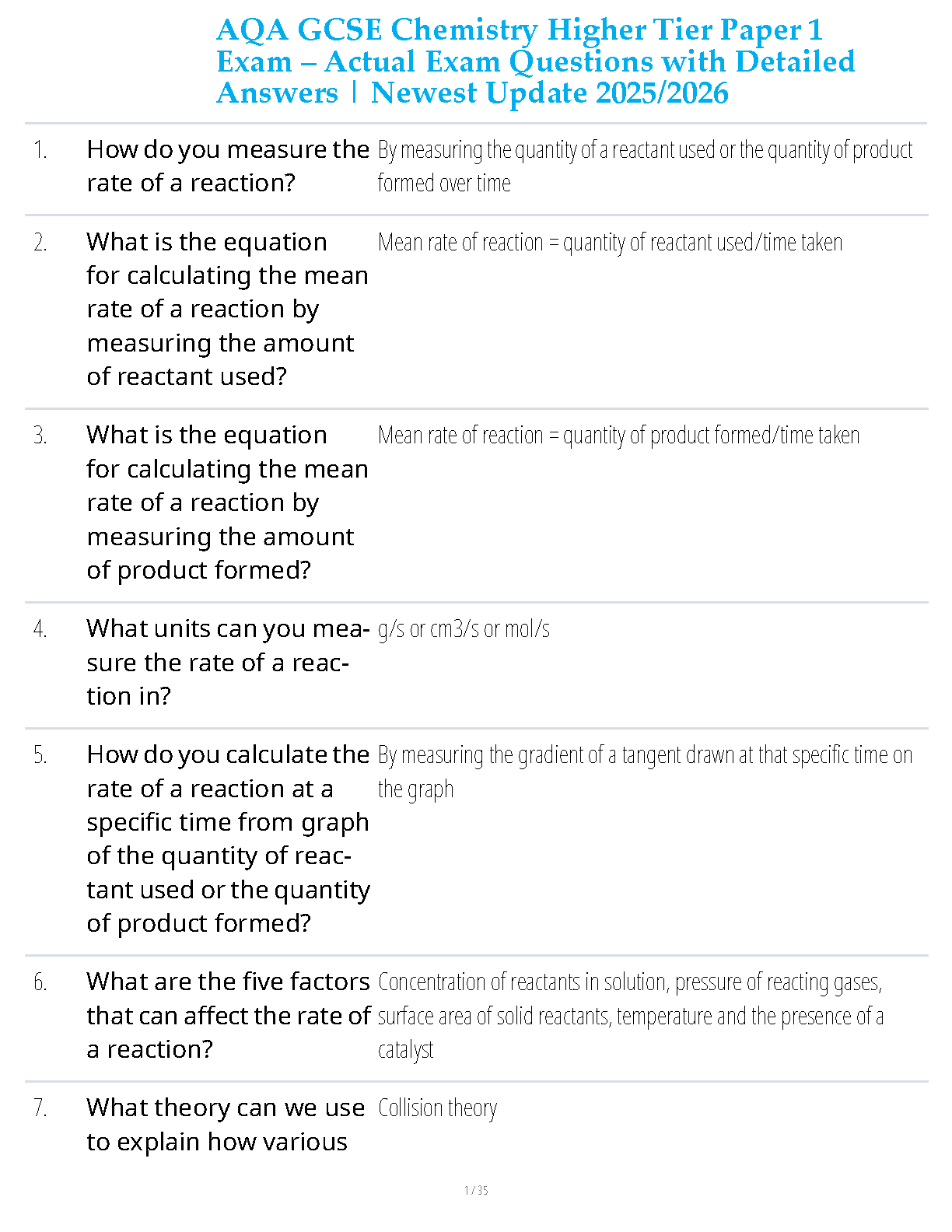Click 'Newest Update 2025/2026' in the title
This screenshot has width=952, height=1232.
(x=550, y=93)
